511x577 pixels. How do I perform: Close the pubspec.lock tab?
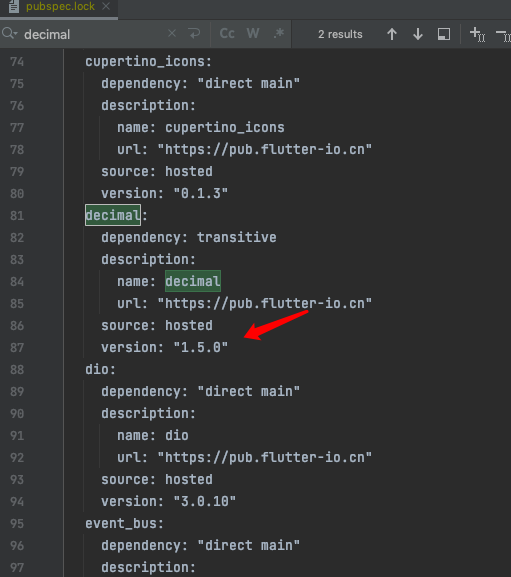point(106,6)
